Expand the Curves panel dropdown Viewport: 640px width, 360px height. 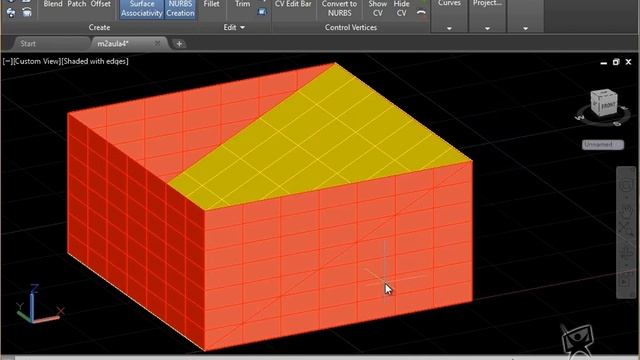click(x=449, y=29)
